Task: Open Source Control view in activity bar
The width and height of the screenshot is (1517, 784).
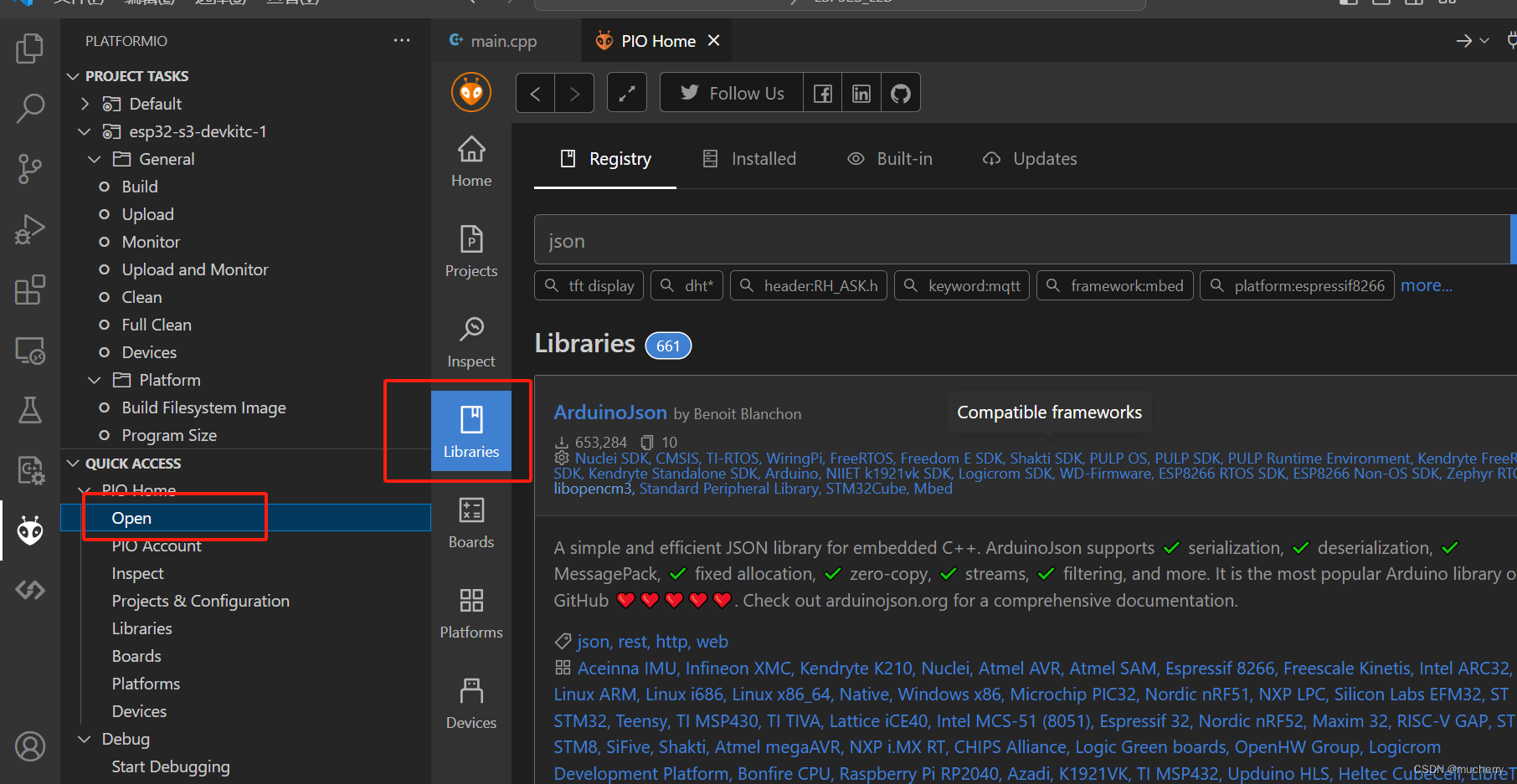Action: tap(30, 168)
